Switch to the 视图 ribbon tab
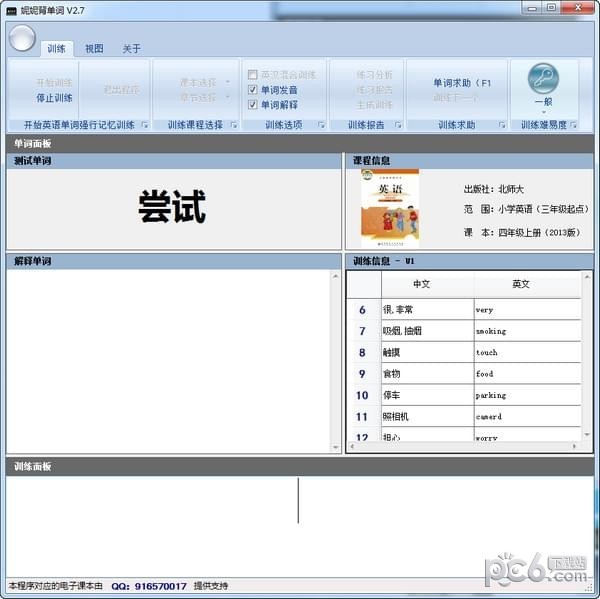The height and width of the screenshot is (599, 600). tap(94, 49)
